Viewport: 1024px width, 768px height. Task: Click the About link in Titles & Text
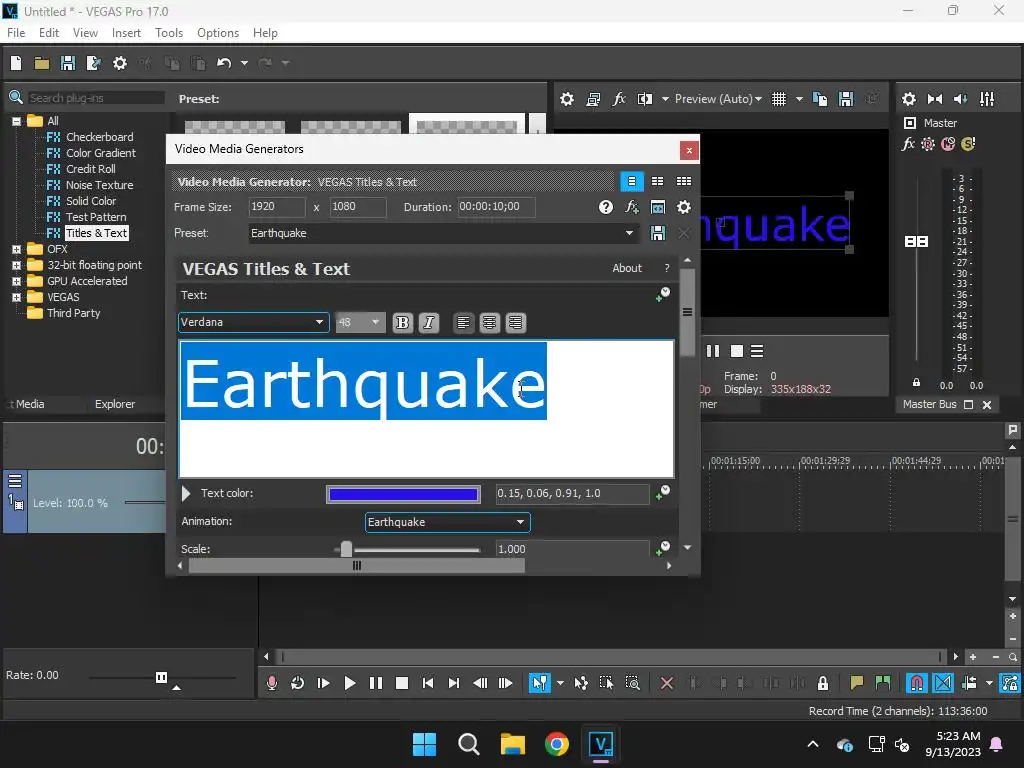627,268
